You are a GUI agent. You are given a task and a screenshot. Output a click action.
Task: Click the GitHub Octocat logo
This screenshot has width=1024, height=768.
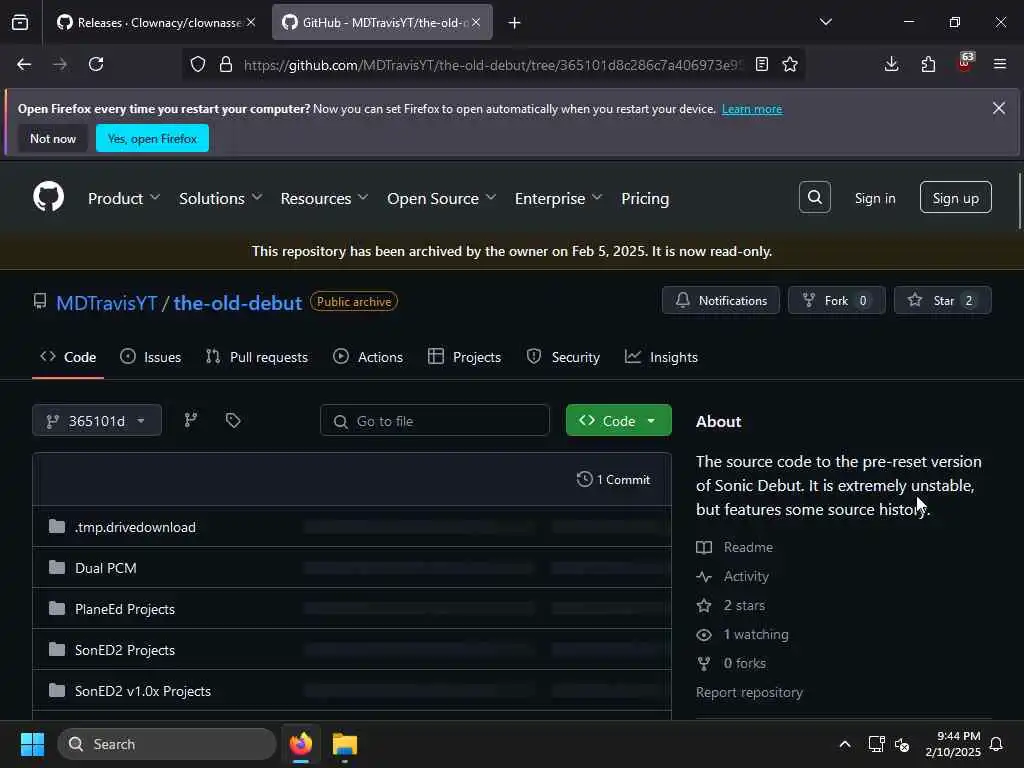(x=48, y=197)
